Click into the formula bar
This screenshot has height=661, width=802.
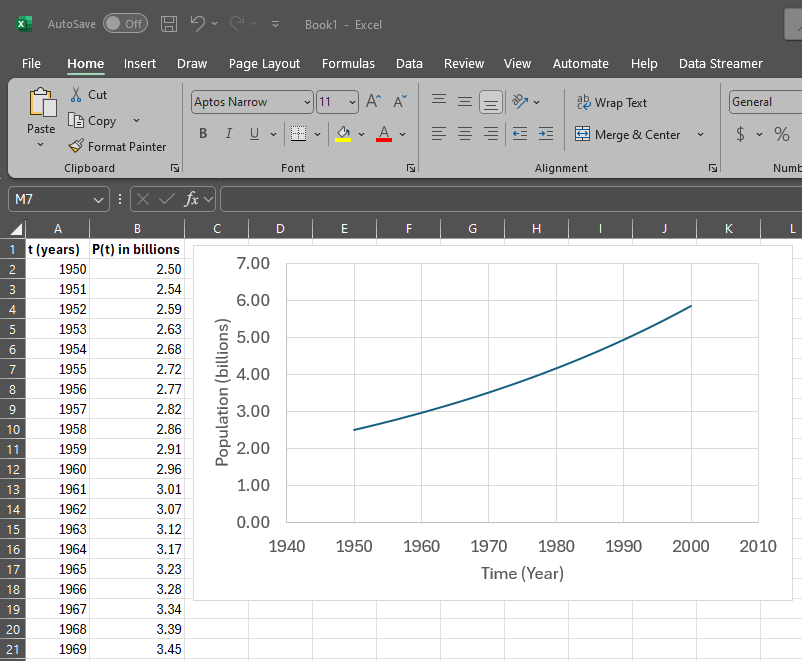(511, 199)
